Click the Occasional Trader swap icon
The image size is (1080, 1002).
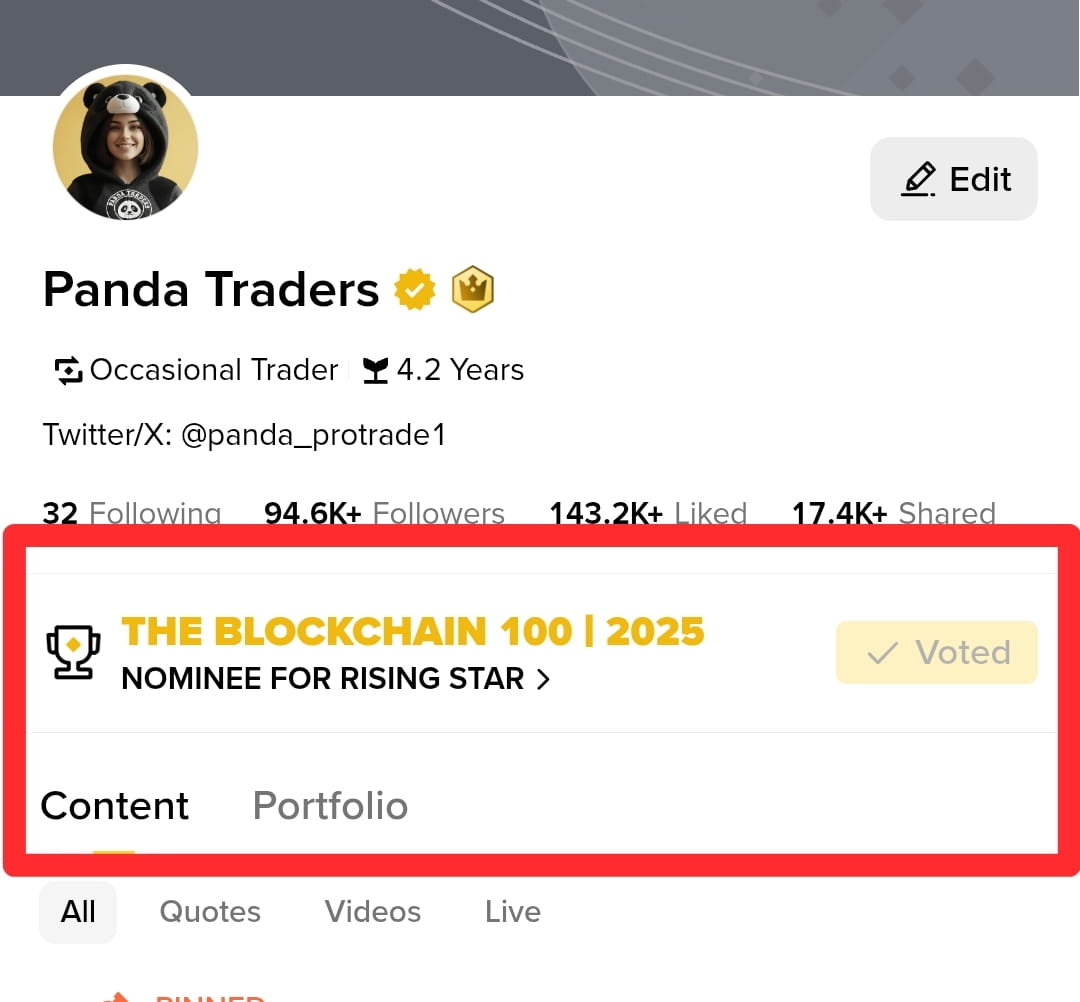pyautogui.click(x=68, y=370)
